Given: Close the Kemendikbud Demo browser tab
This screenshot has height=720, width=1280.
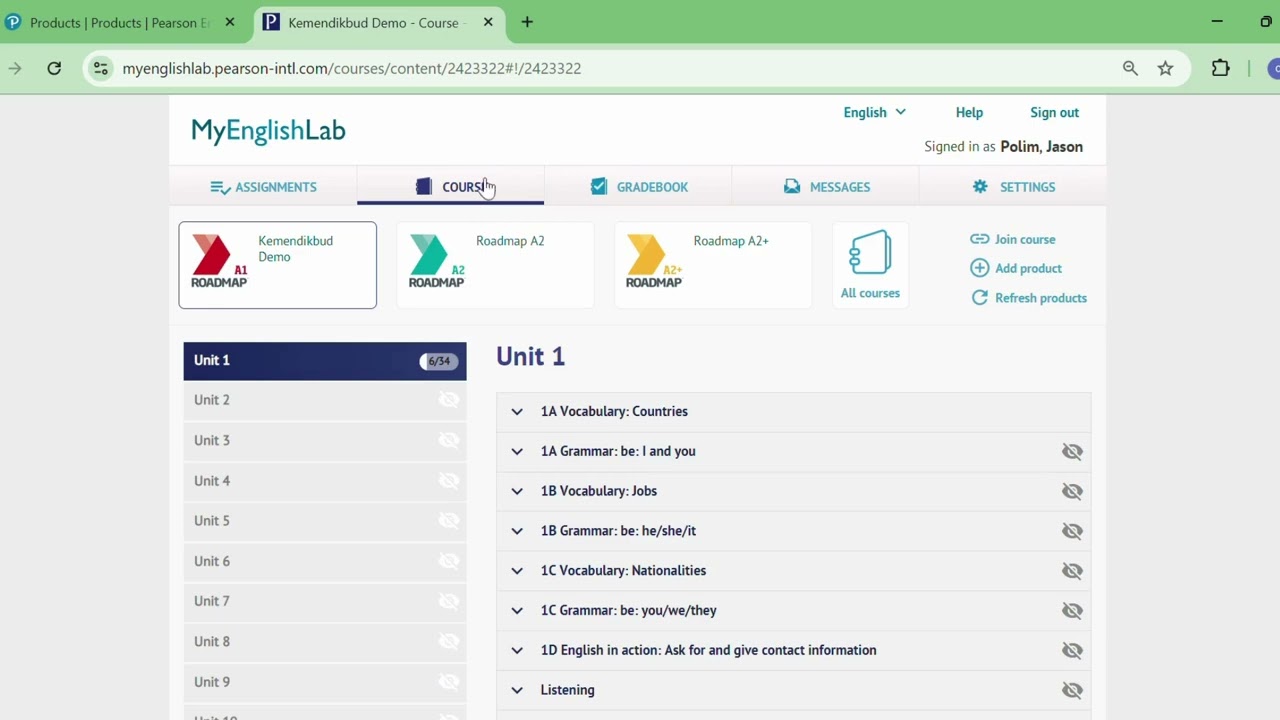Looking at the screenshot, I should [x=488, y=22].
